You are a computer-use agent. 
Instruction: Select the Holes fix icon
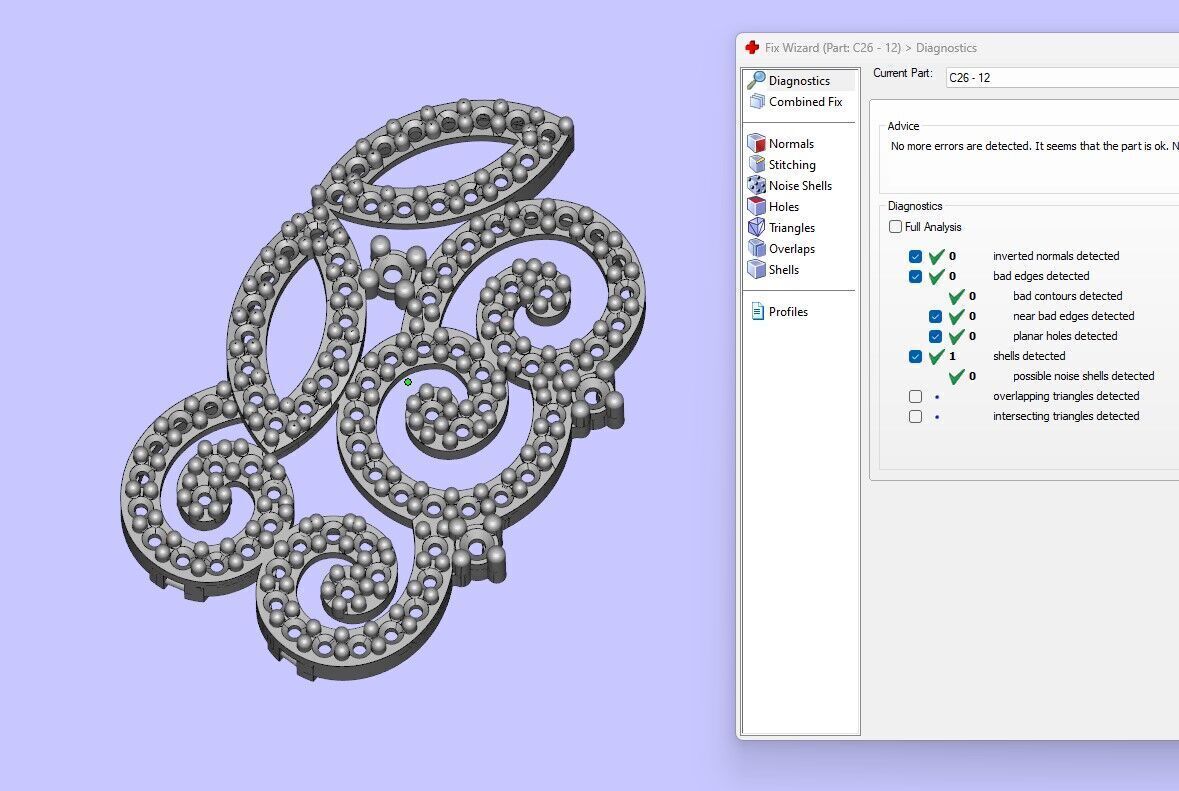[x=756, y=206]
